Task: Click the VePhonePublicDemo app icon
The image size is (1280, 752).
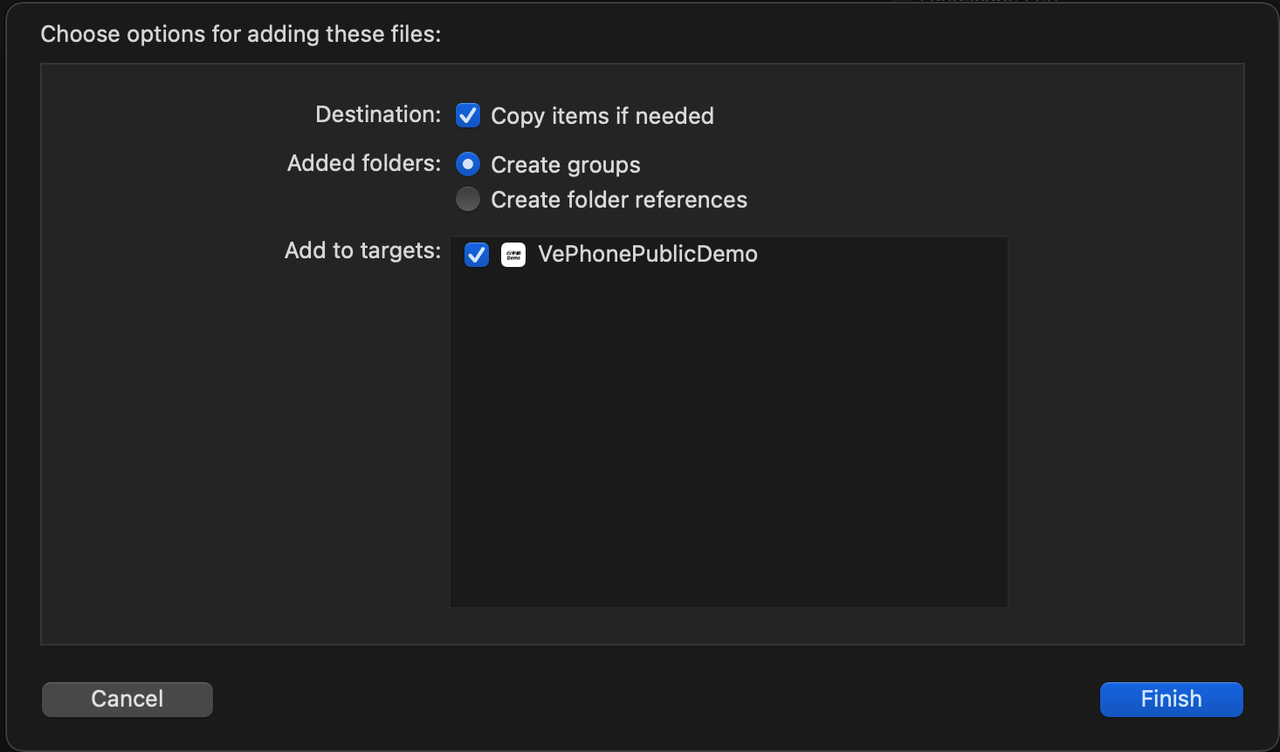Action: point(513,255)
